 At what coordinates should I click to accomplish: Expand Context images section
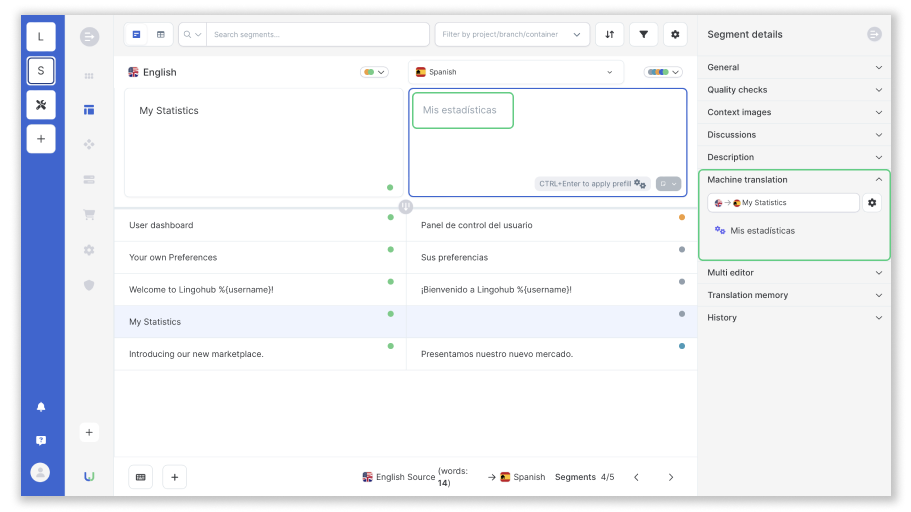click(794, 112)
